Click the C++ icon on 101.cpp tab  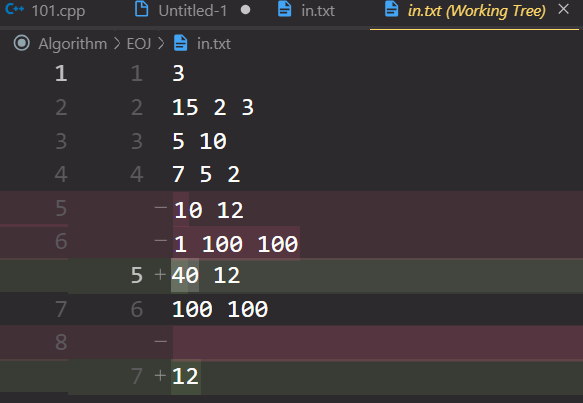[x=15, y=9]
